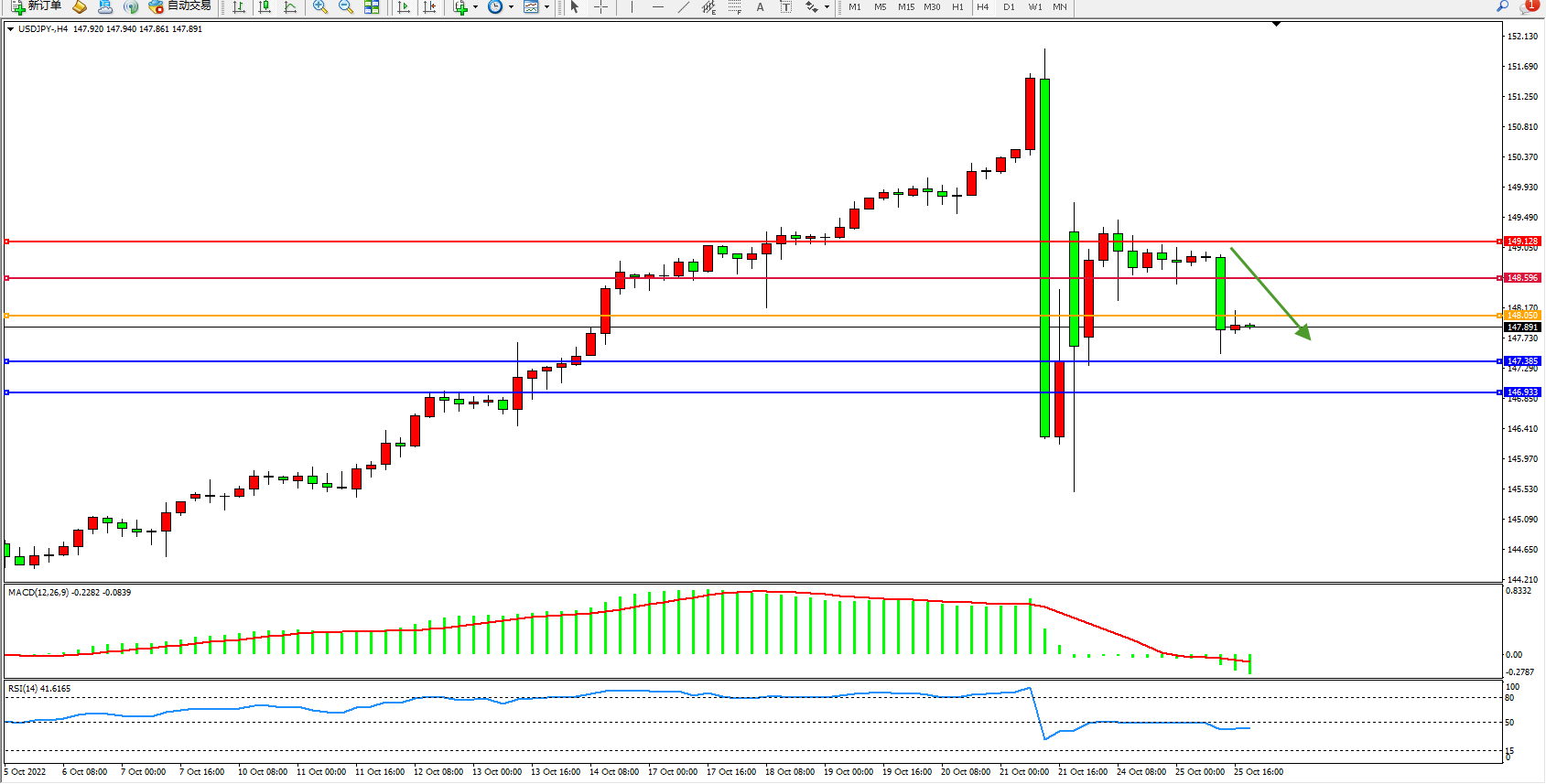
Task: Open the chart templates dropdown arrow
Action: [x=546, y=6]
